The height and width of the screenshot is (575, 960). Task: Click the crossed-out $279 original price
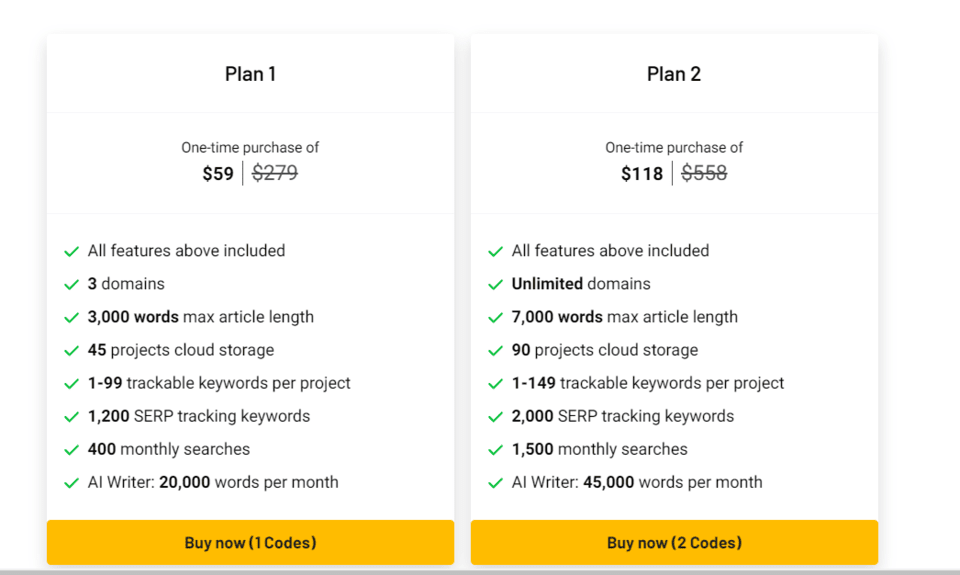275,173
